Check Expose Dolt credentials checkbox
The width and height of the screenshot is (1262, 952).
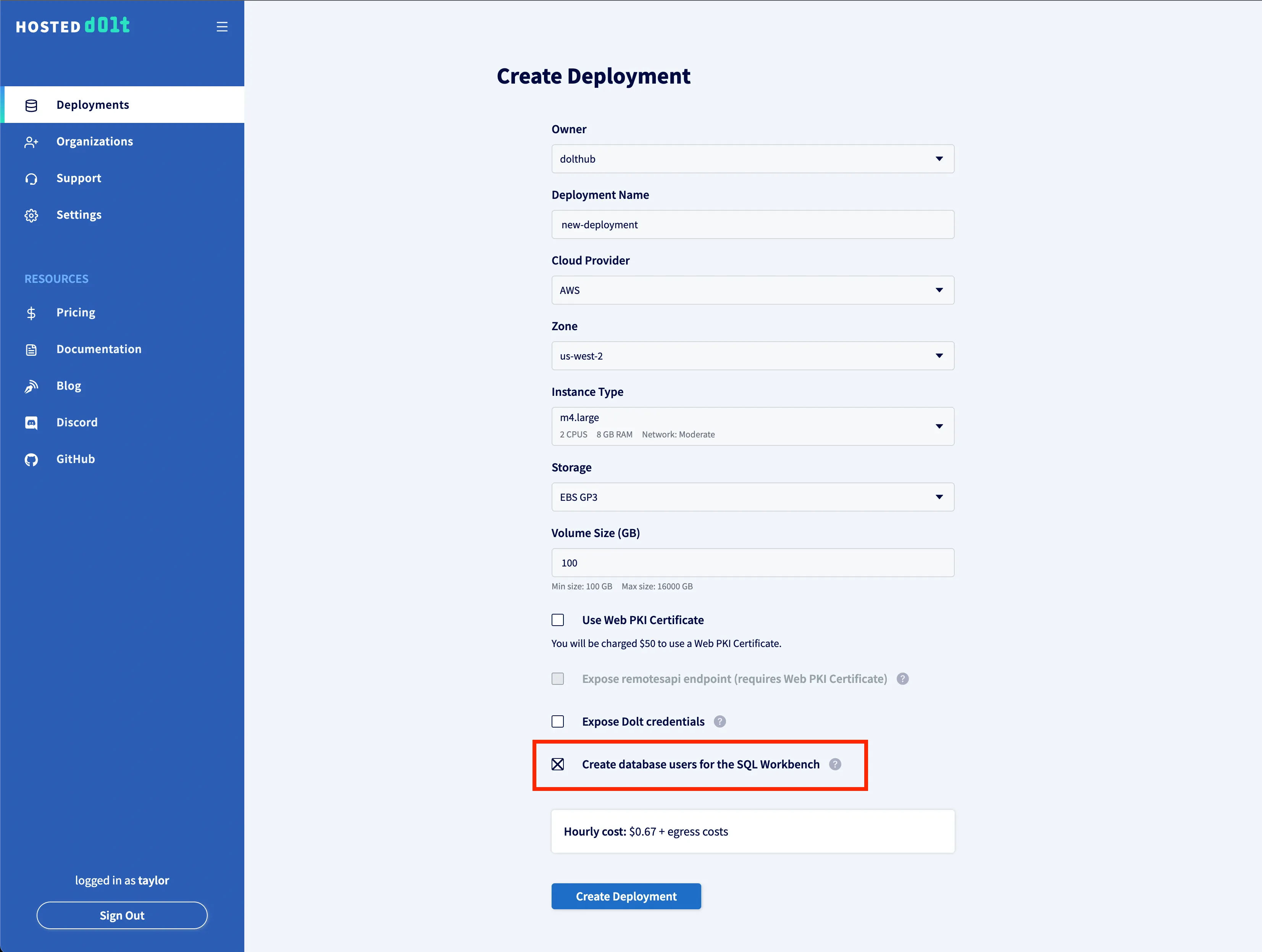pyautogui.click(x=558, y=721)
